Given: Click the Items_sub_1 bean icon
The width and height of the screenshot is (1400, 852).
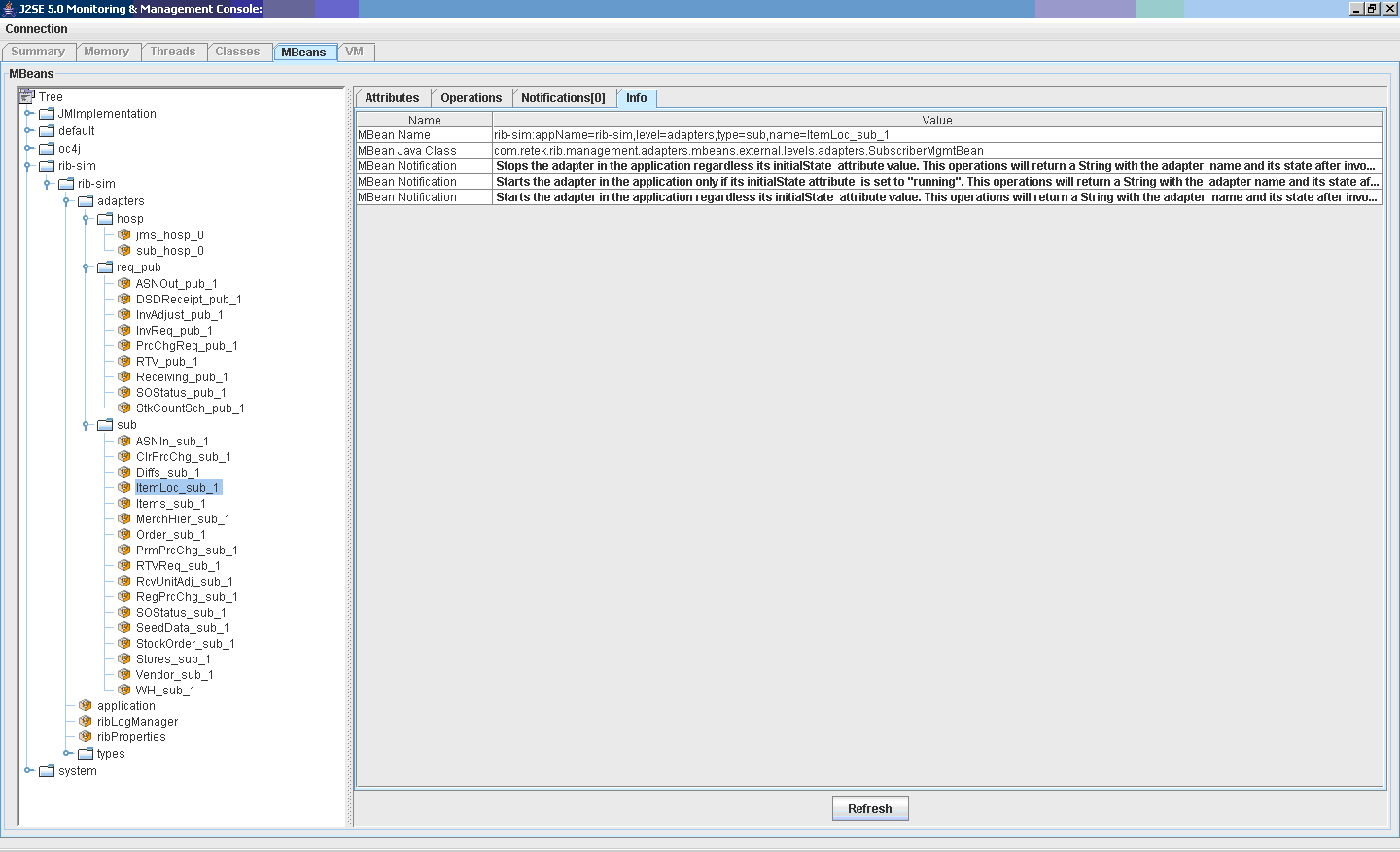Looking at the screenshot, I should [124, 503].
